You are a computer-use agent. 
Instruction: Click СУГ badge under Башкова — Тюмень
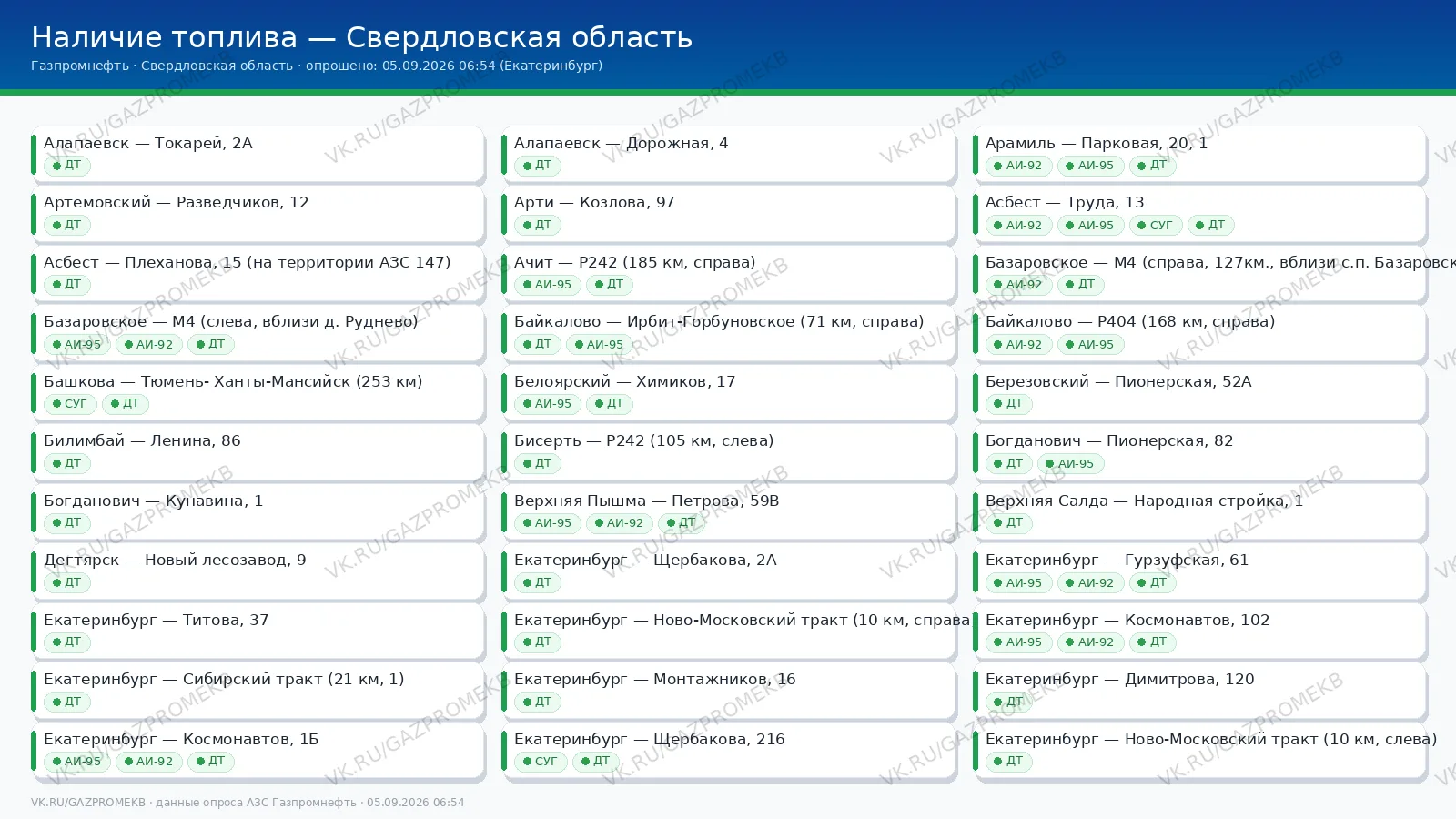pos(70,404)
